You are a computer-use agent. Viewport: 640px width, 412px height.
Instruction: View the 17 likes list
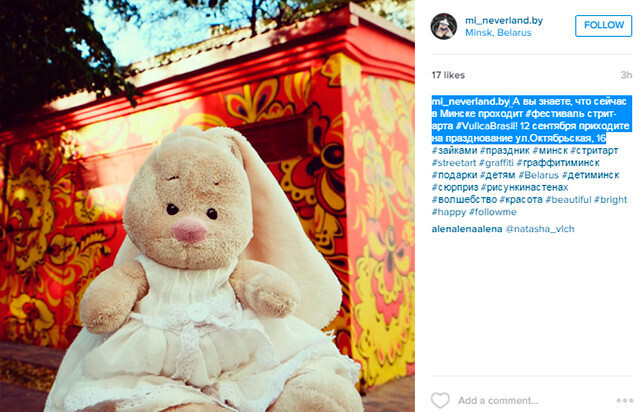[x=448, y=75]
